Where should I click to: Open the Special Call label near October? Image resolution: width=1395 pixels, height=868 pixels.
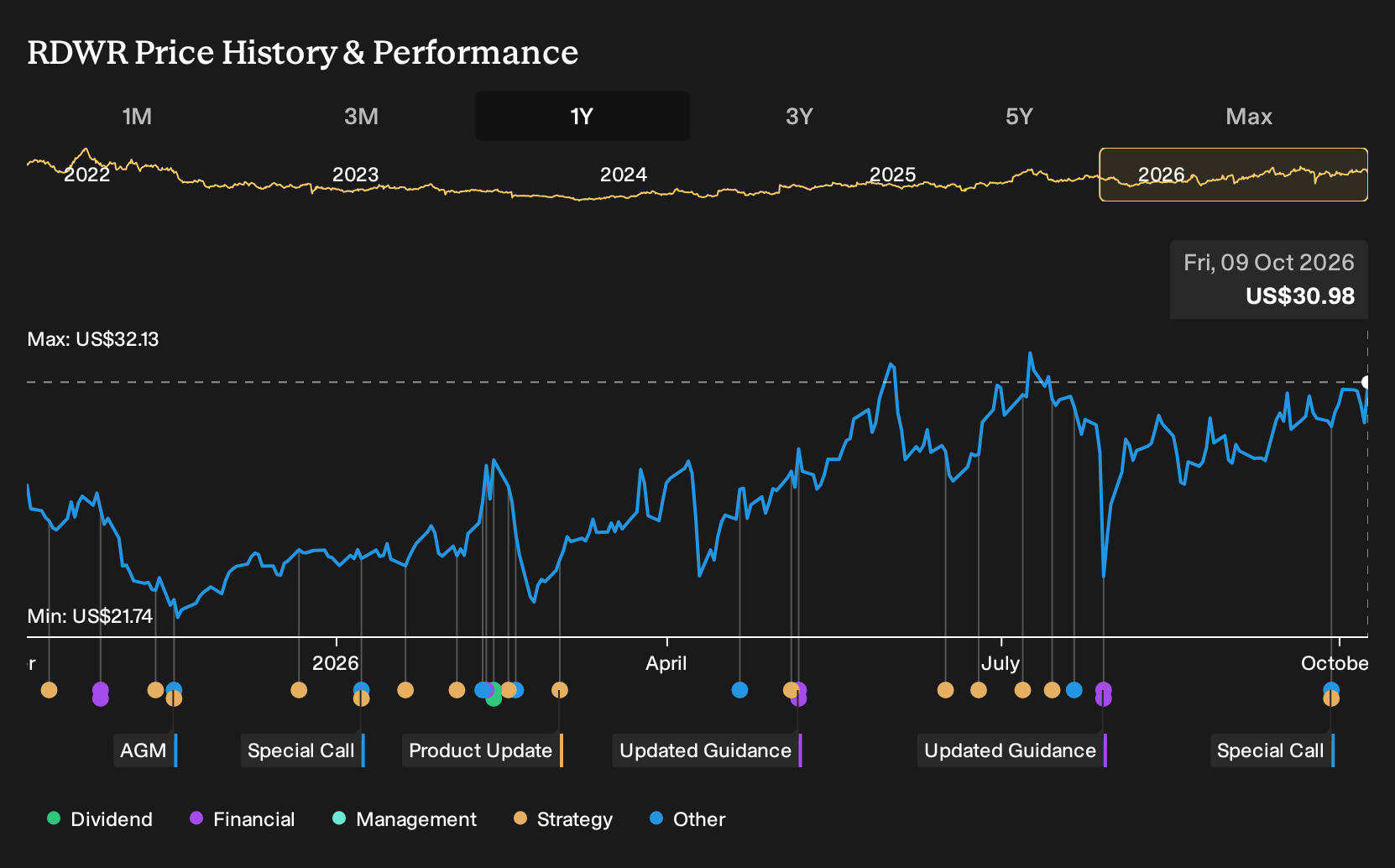[x=1272, y=750]
